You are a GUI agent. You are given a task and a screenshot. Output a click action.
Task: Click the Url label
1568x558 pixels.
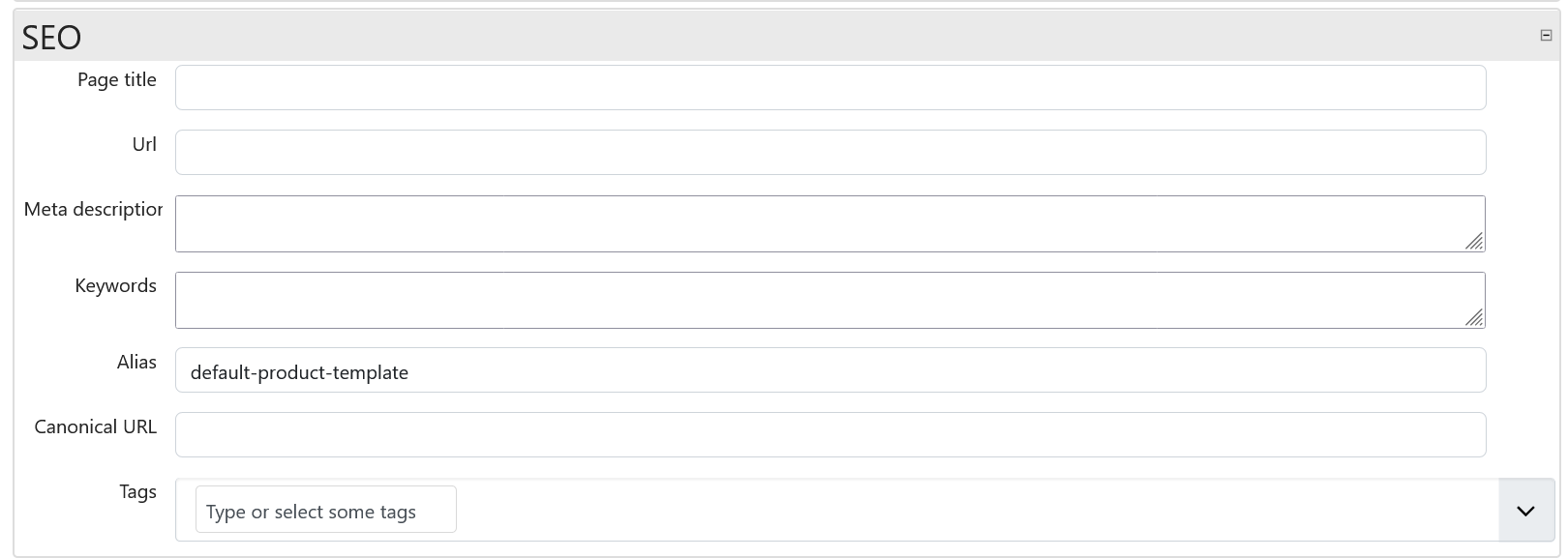click(x=143, y=144)
